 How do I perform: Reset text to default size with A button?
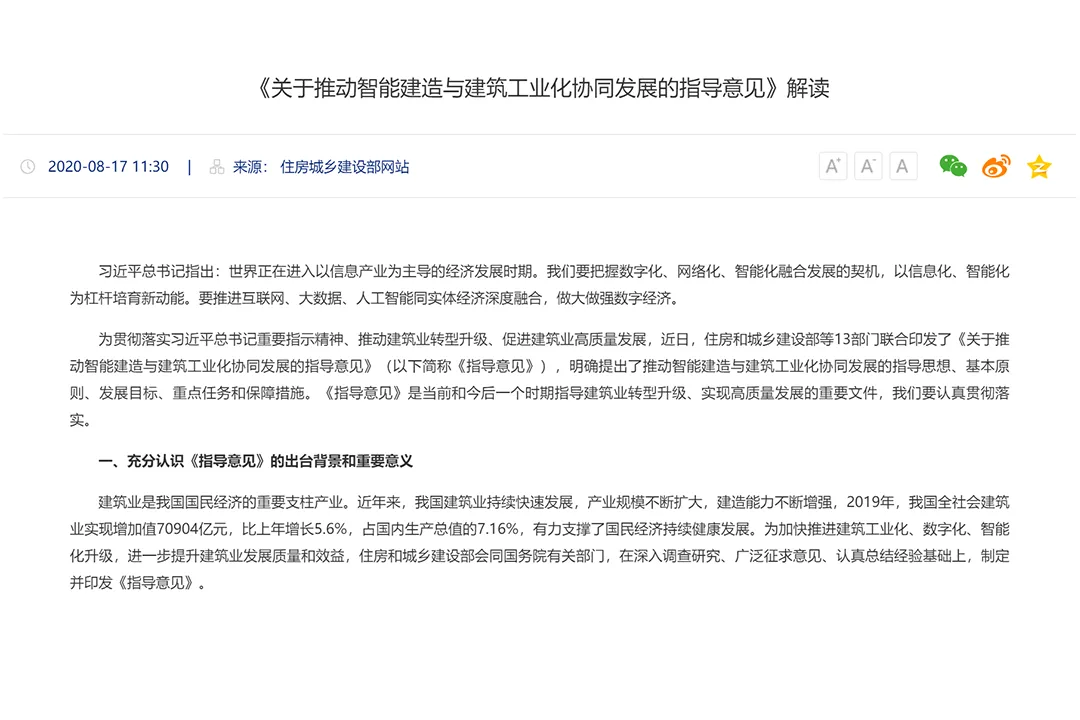pos(902,166)
